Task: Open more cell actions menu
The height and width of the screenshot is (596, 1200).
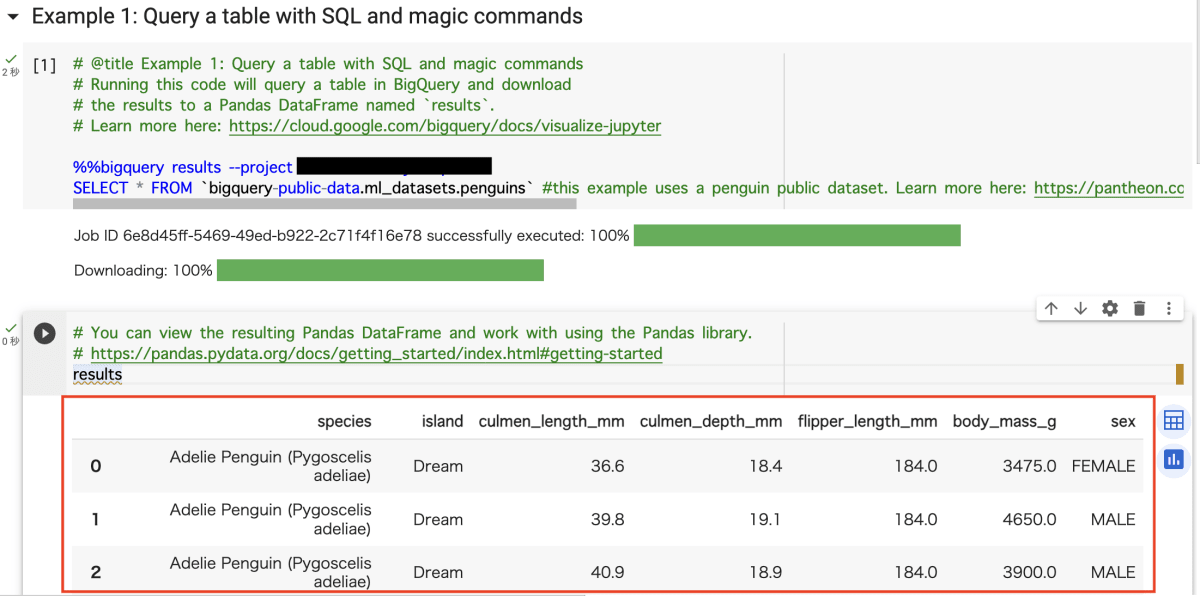Action: click(1168, 309)
